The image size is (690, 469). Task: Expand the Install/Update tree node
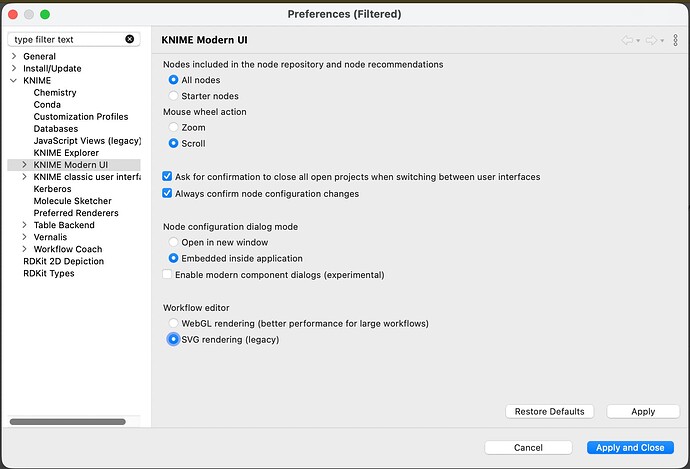click(14, 69)
